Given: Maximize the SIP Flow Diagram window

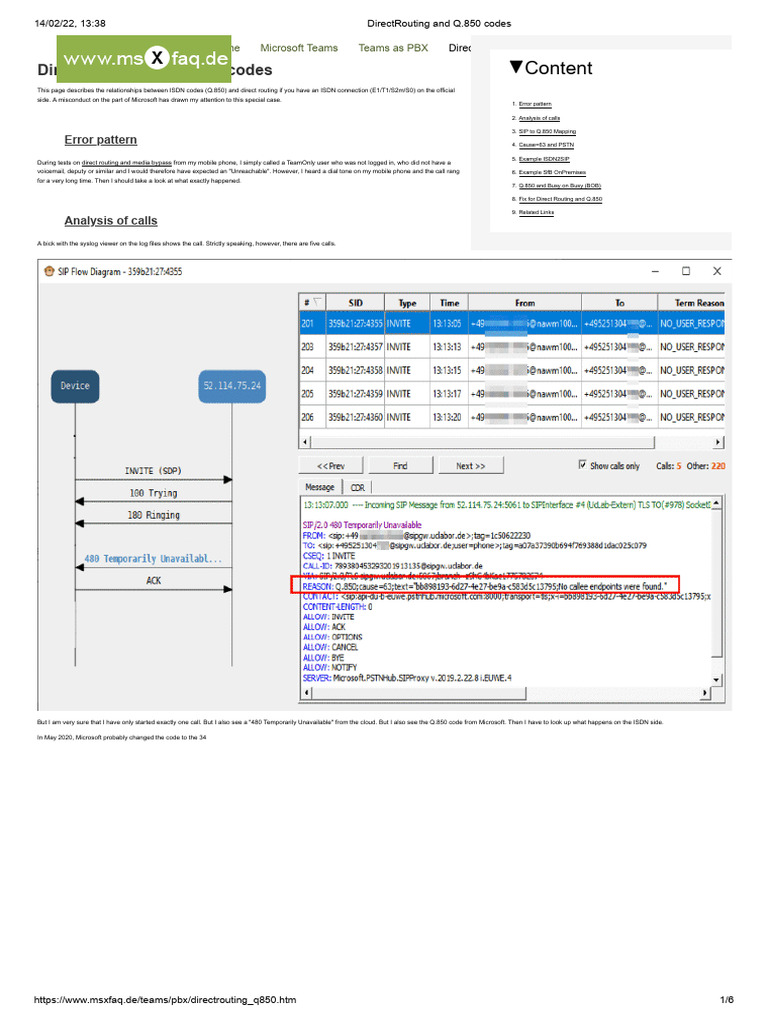Looking at the screenshot, I should coord(686,271).
